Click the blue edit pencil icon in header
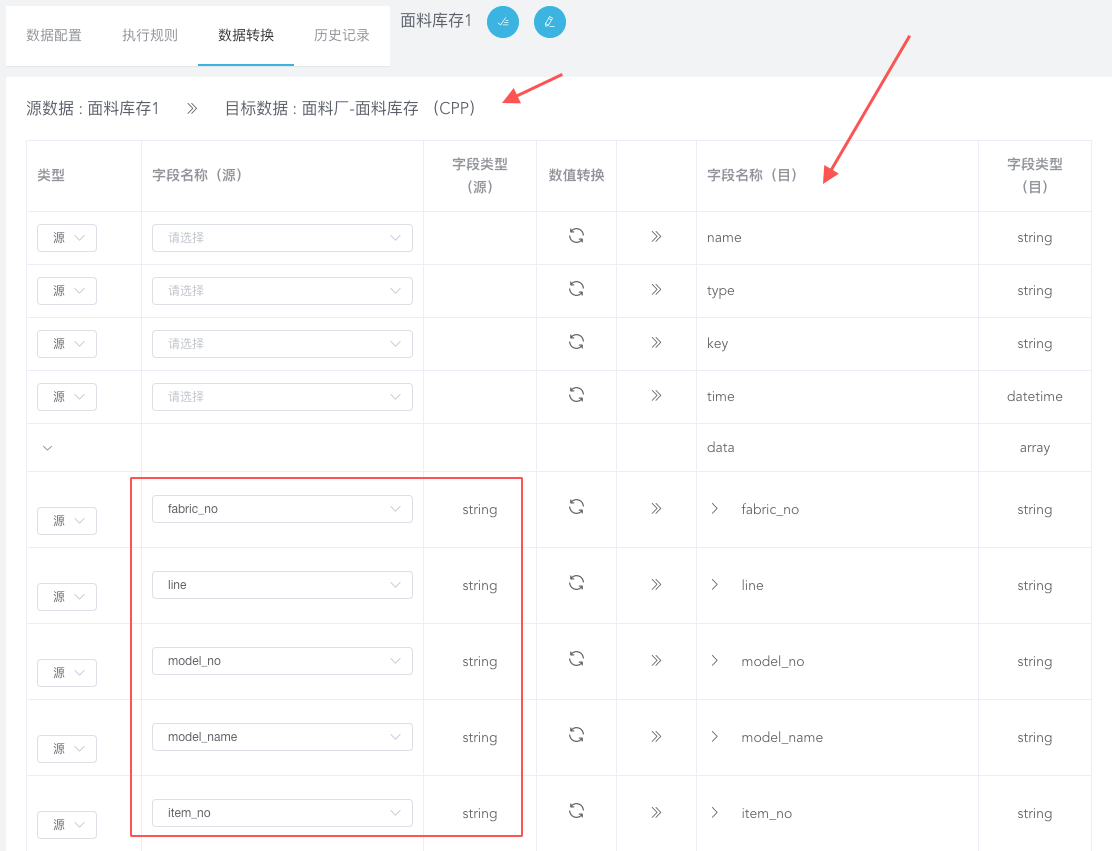This screenshot has width=1112, height=851. point(550,22)
